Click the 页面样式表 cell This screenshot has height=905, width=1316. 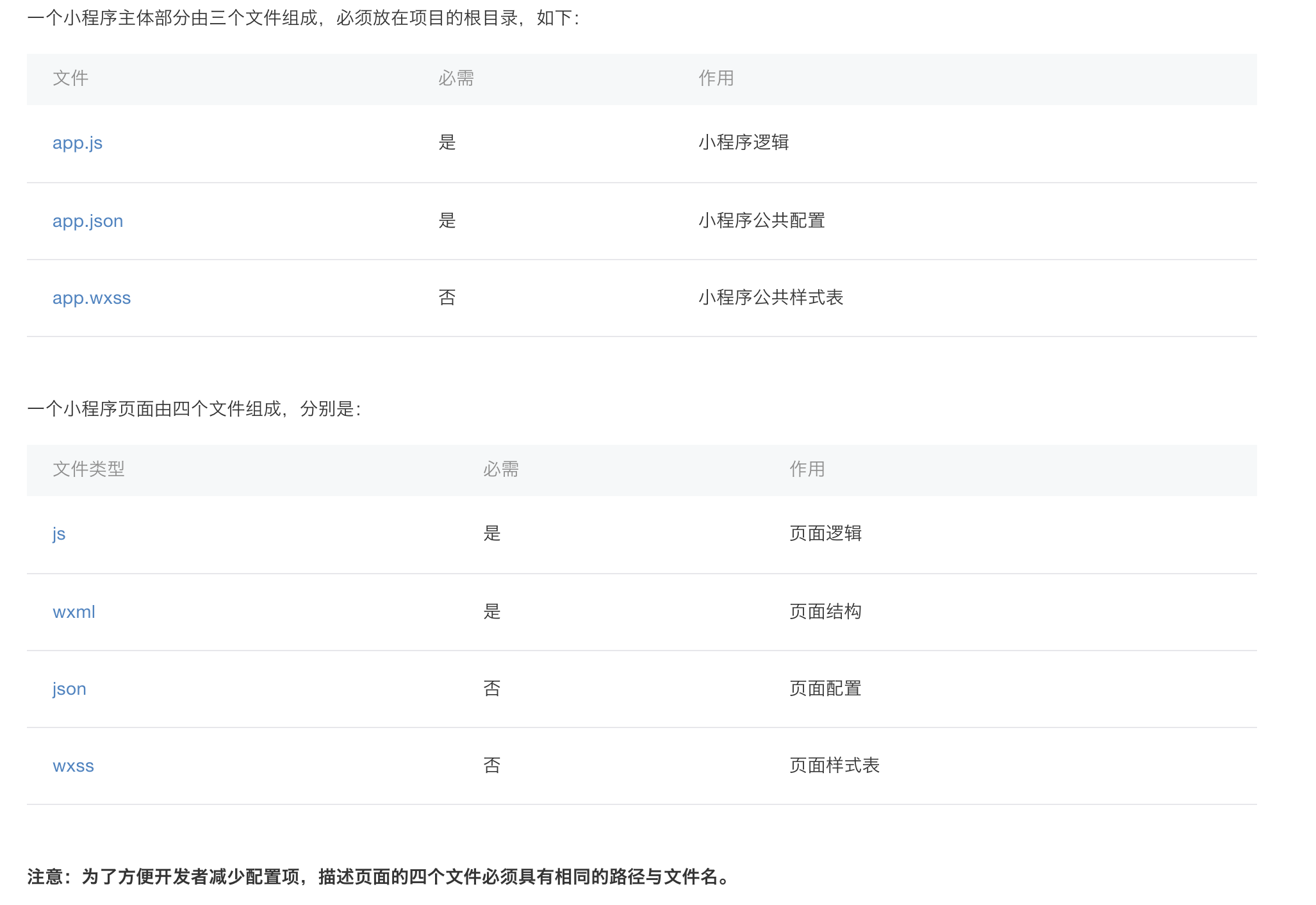click(834, 765)
